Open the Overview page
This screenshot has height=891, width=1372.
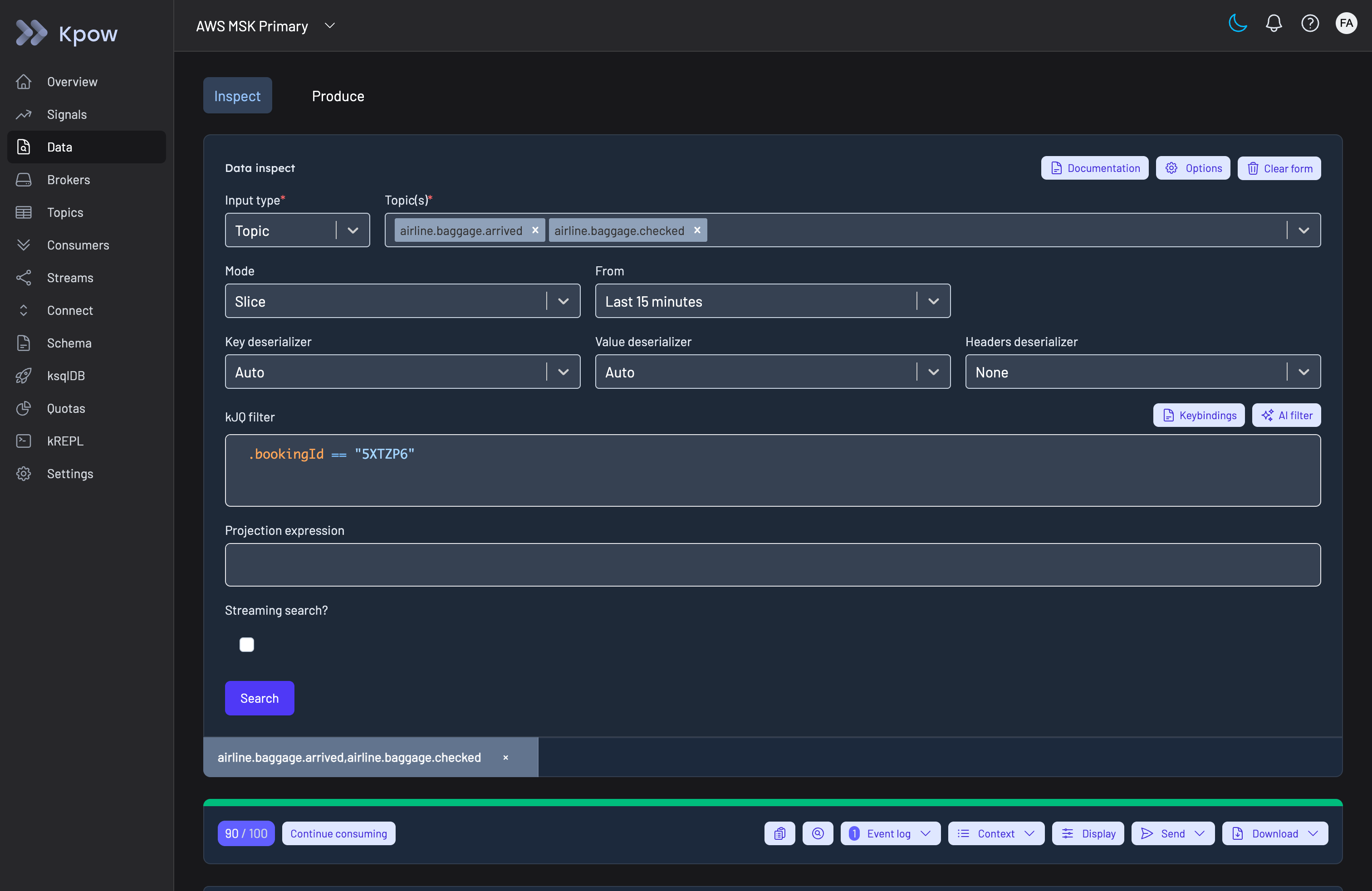coord(87,82)
